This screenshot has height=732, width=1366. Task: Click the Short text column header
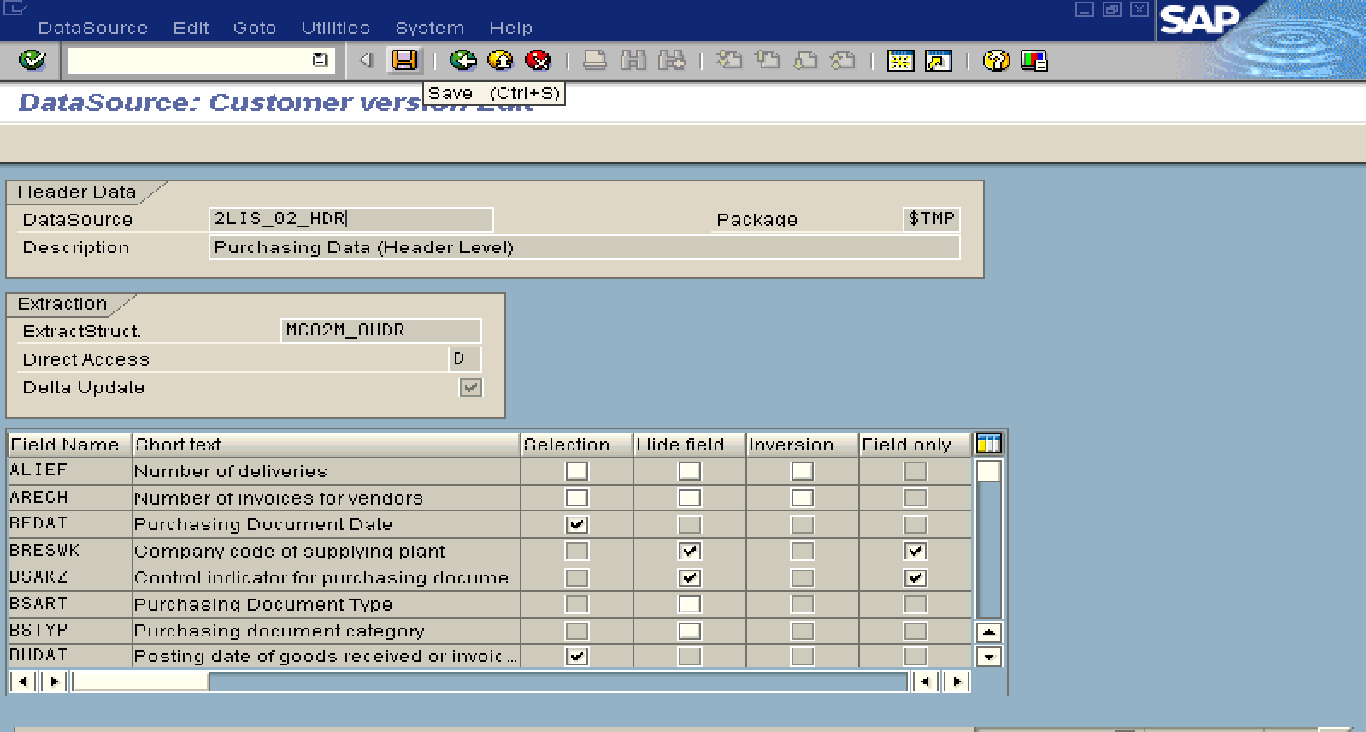tap(326, 444)
